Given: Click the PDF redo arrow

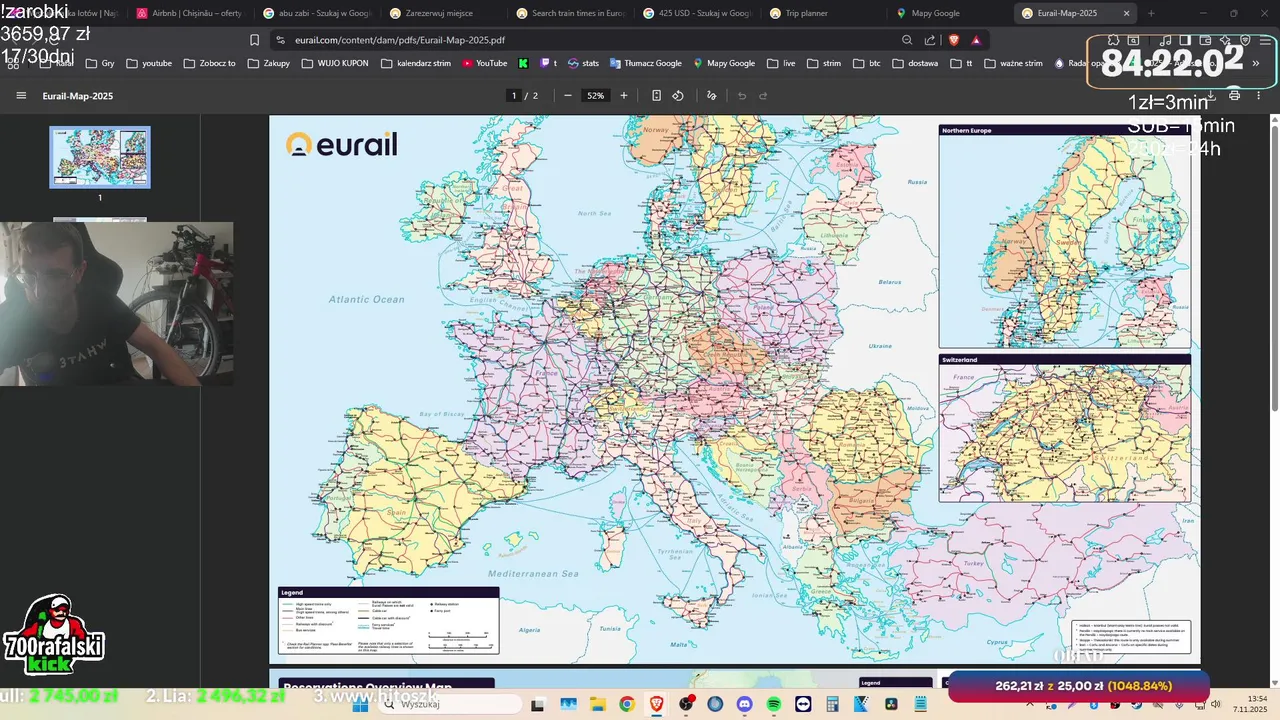Looking at the screenshot, I should click(763, 96).
